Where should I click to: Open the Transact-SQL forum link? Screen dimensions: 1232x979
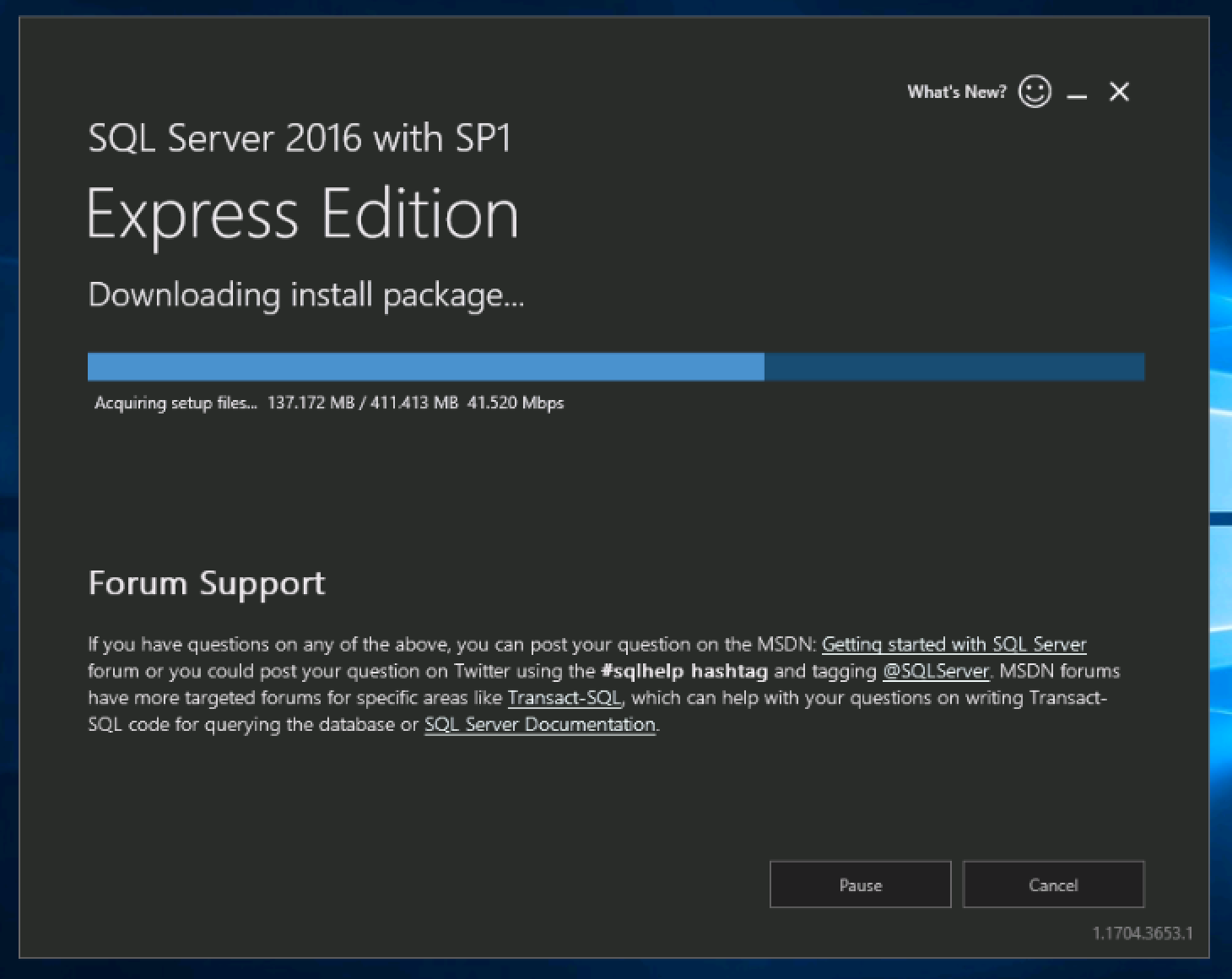(x=564, y=698)
